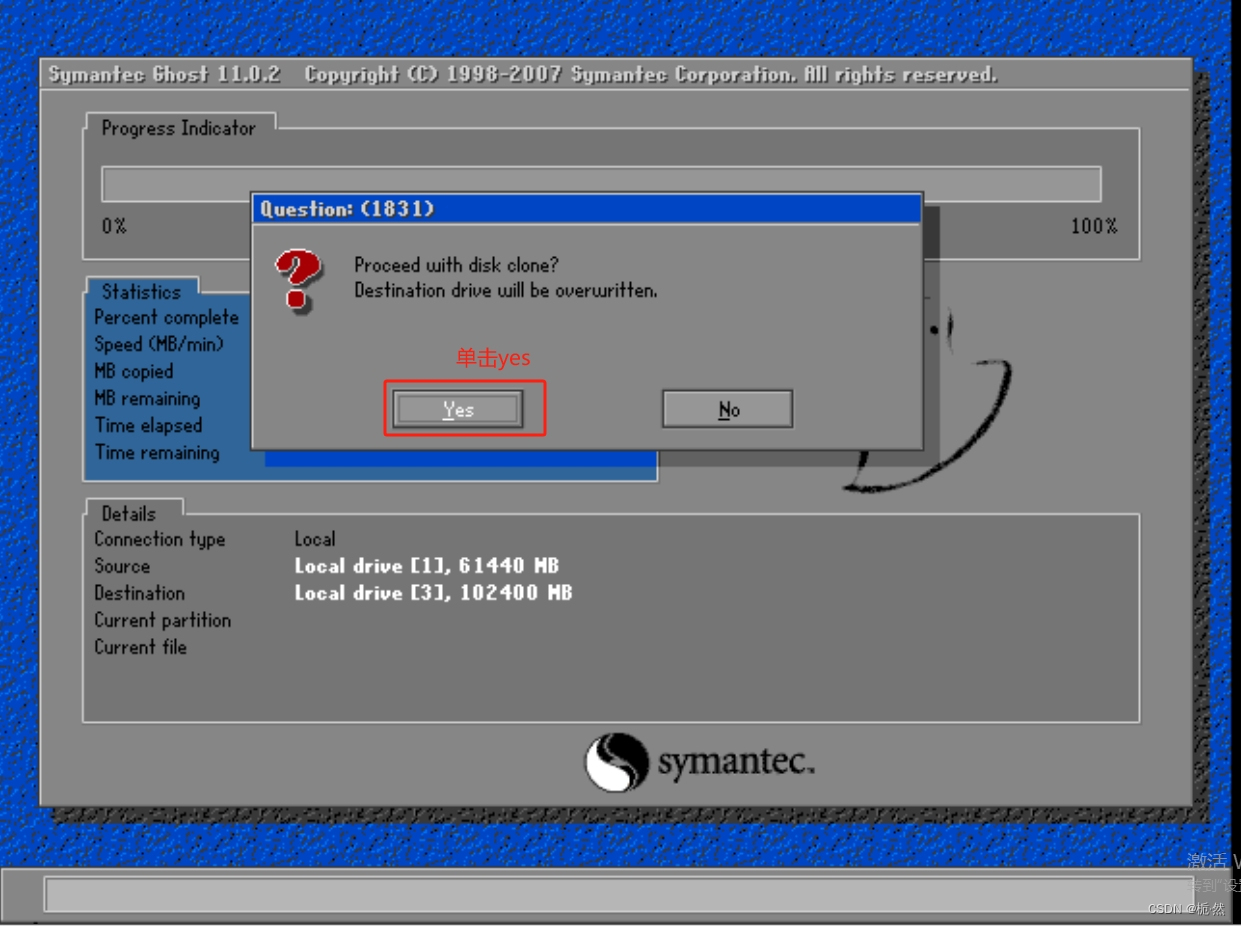Click the 'Statistics' panel label
The image size is (1241, 926).
tap(141, 292)
